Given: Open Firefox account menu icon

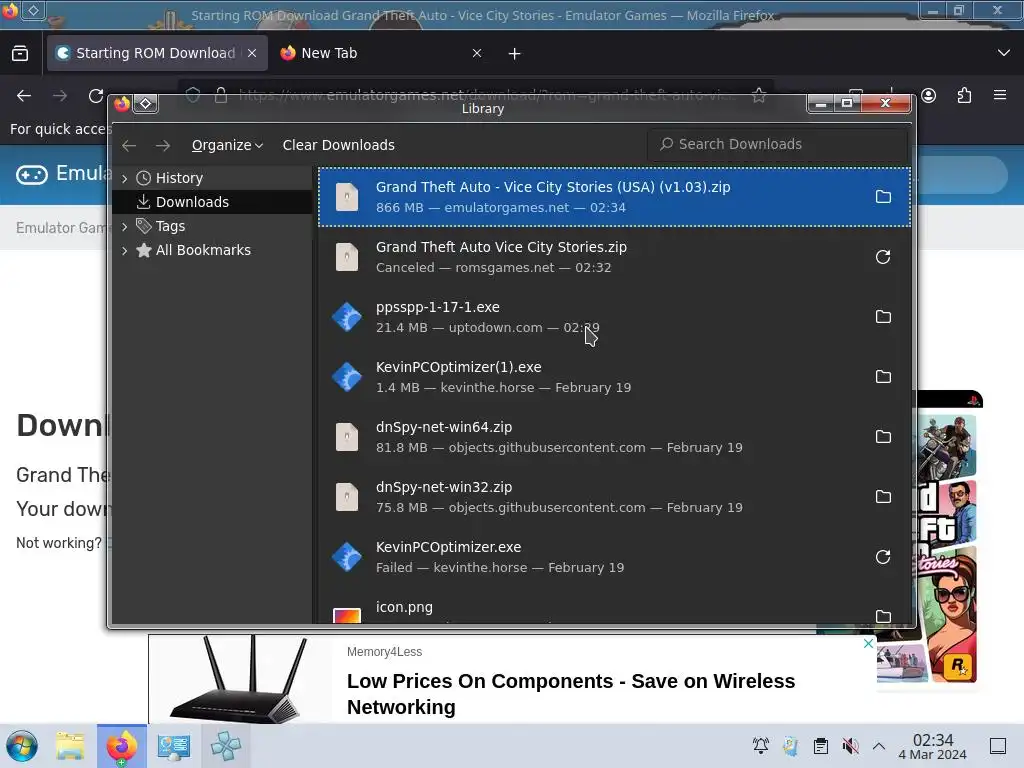Looking at the screenshot, I should pos(929,96).
